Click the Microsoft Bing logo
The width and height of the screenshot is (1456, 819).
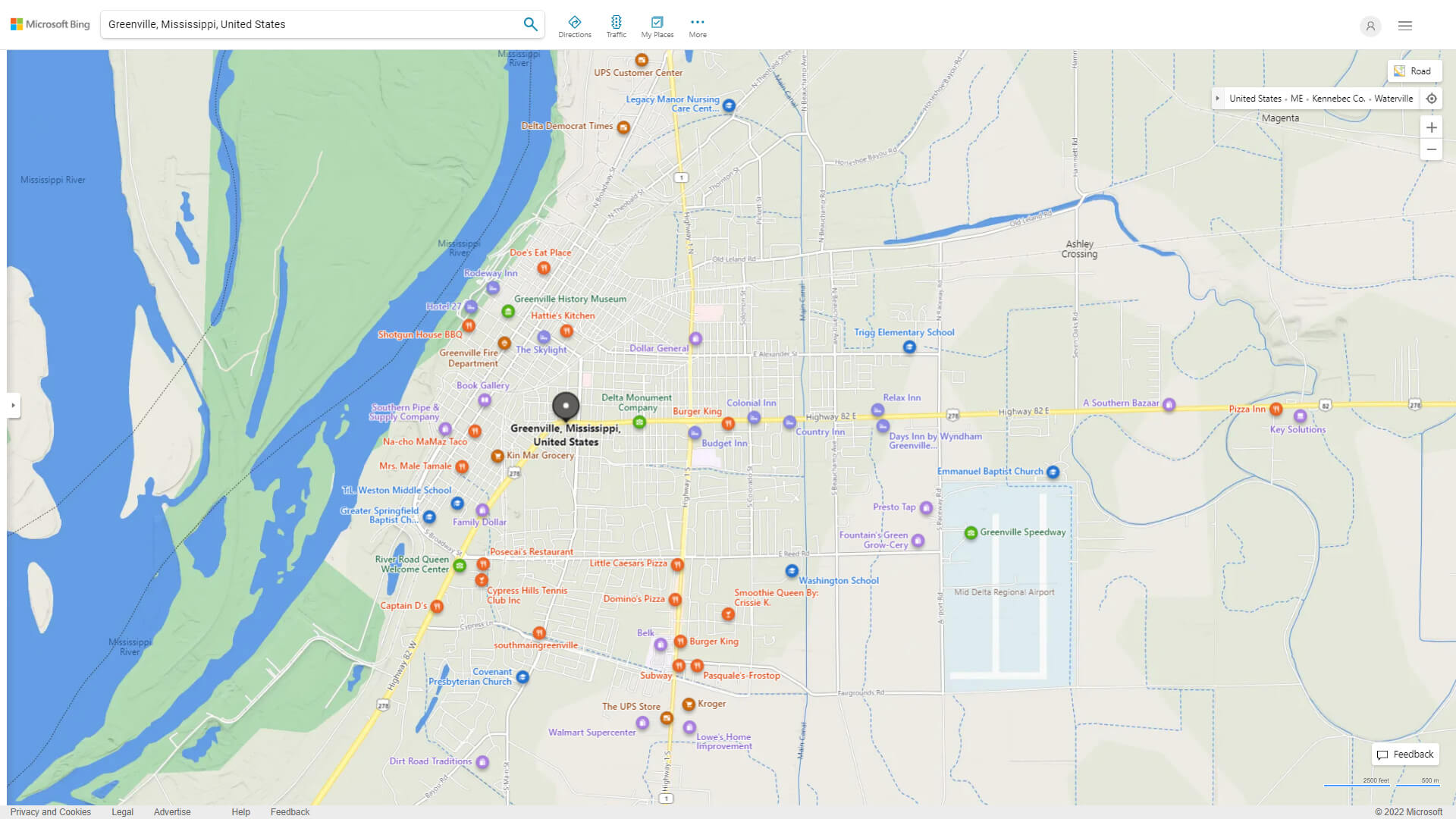tap(50, 24)
